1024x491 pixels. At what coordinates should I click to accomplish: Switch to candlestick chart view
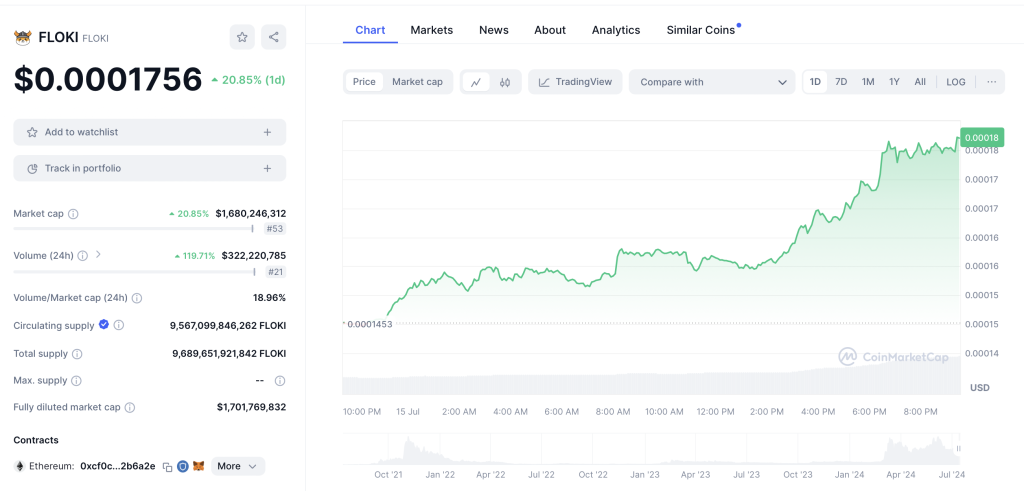[x=505, y=82]
